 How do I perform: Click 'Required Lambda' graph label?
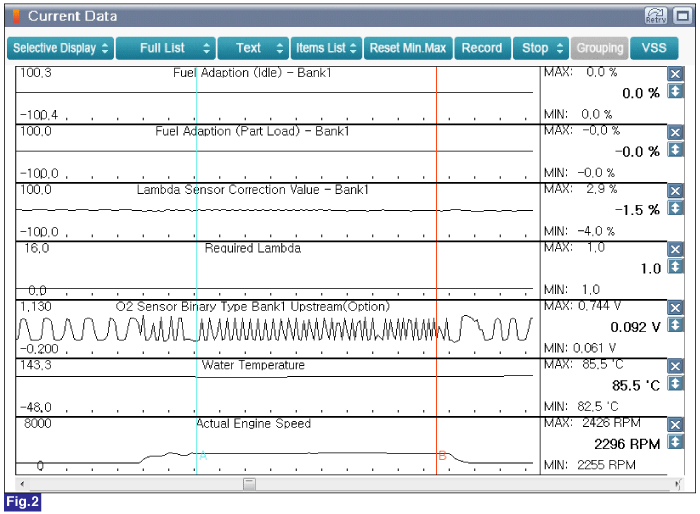click(x=253, y=248)
